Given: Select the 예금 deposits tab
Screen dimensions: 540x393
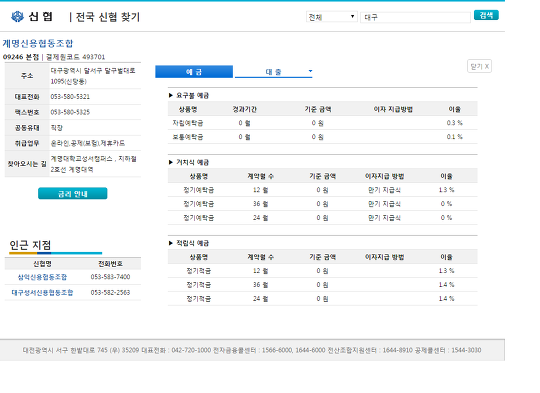Looking at the screenshot, I should pyautogui.click(x=194, y=72).
